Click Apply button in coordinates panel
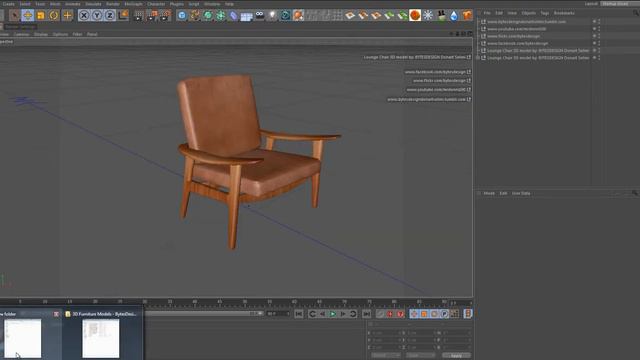Screen dimensions: 640x360 [x=456, y=356]
